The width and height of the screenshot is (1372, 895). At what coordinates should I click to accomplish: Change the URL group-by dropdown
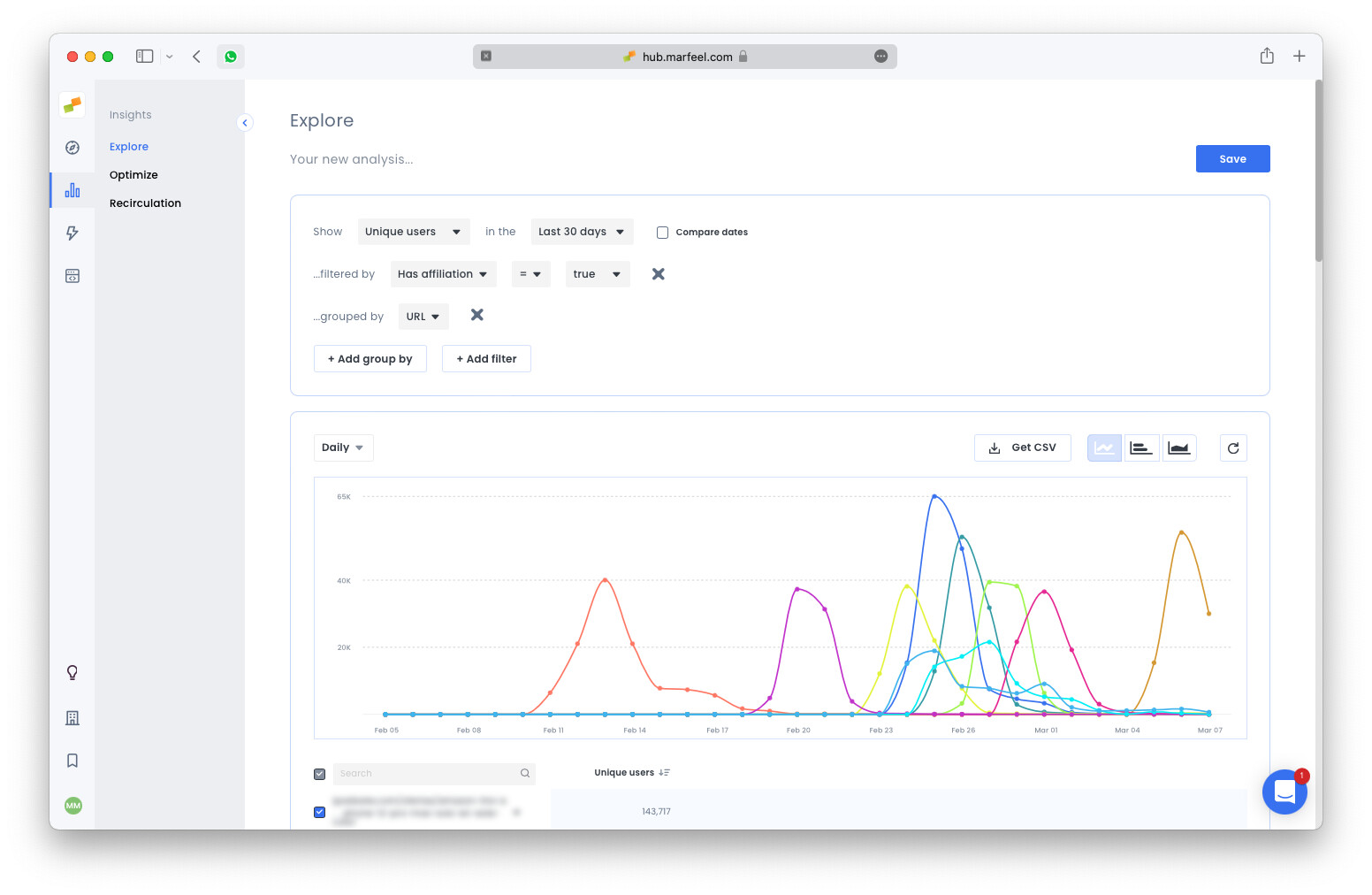423,316
